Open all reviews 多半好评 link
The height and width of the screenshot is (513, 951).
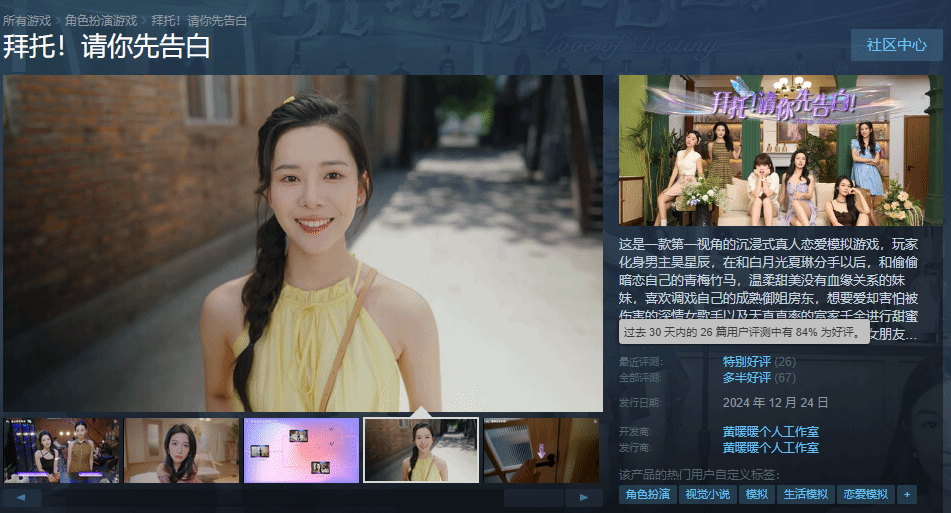coord(746,377)
